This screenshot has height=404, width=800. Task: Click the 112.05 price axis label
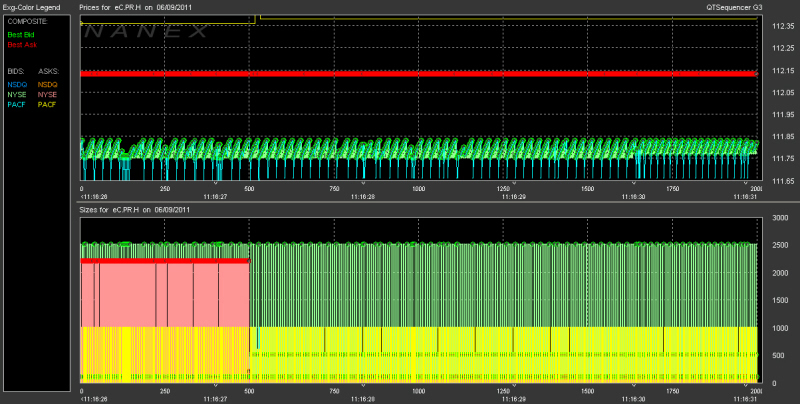pyautogui.click(x=783, y=92)
